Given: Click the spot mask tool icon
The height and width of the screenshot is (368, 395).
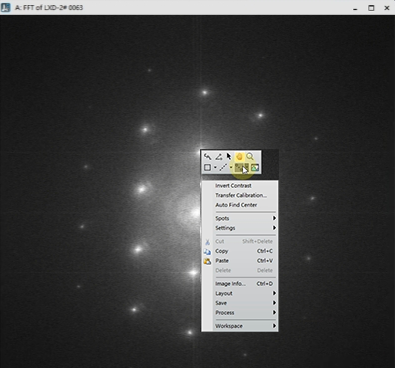Looking at the screenshot, I should [x=242, y=167].
